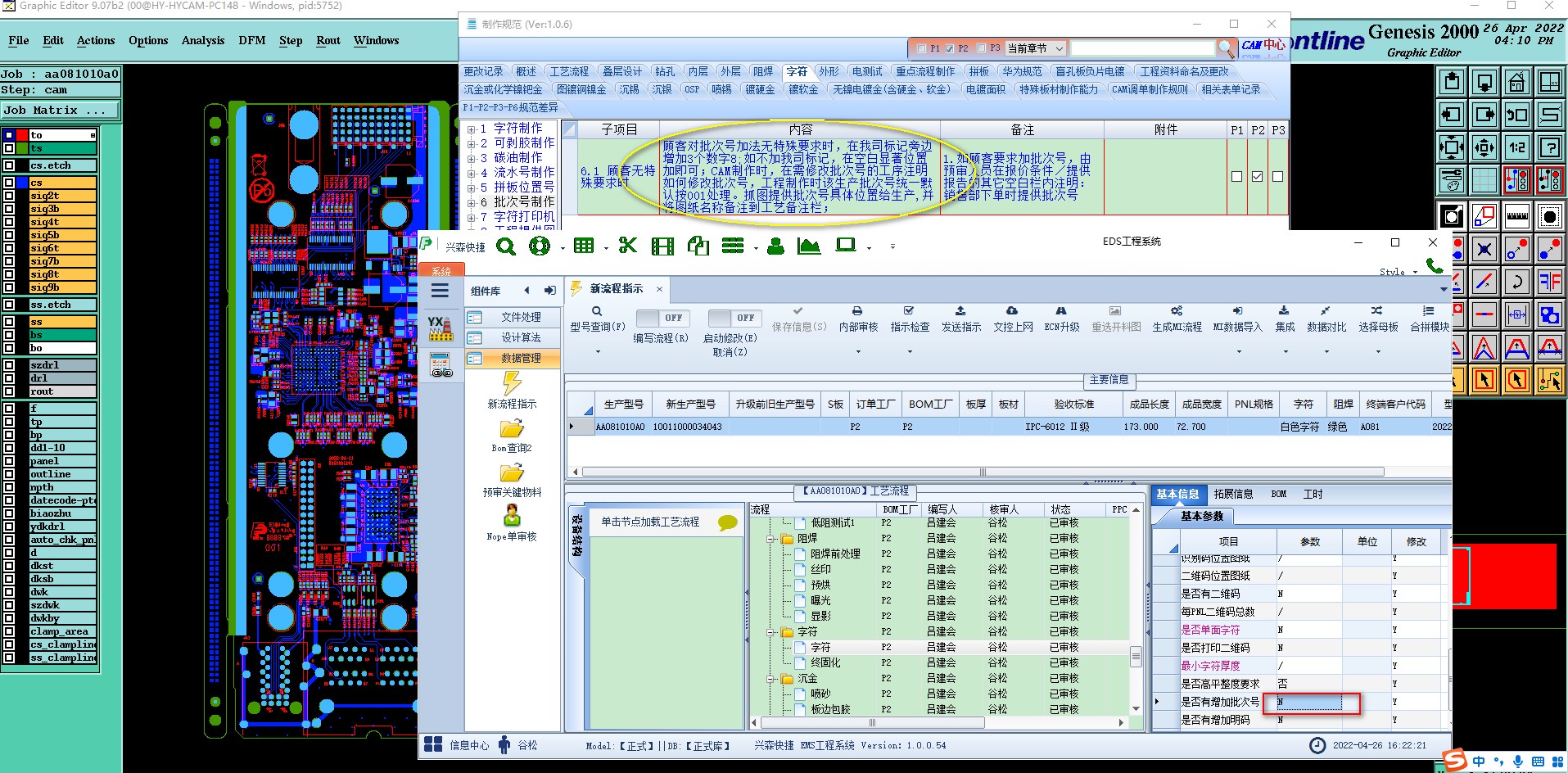Screen dimensions: 1568x773
Task: Click the color swatch of layer ts
Action: 22,148
